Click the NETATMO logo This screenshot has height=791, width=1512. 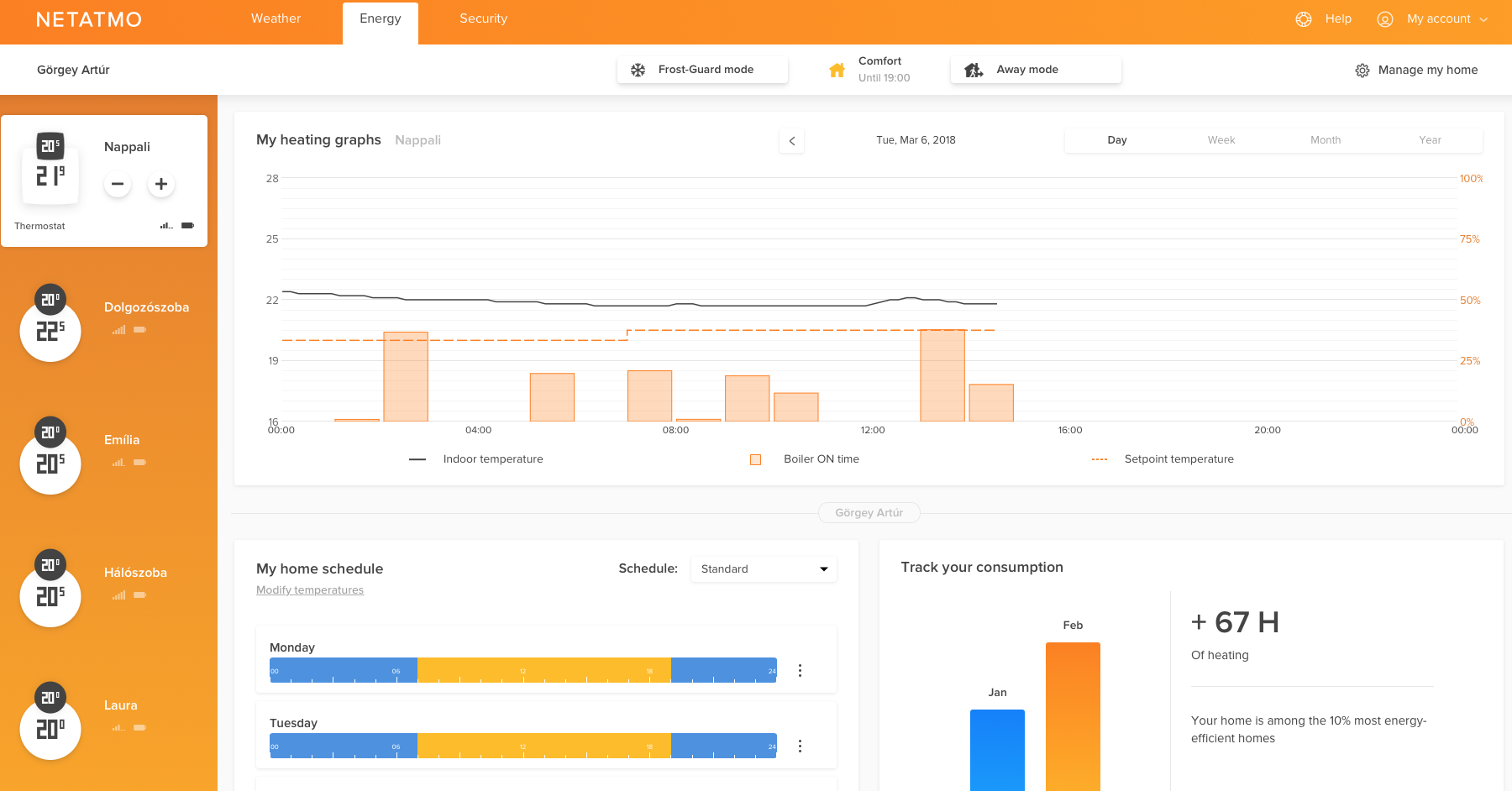tap(89, 20)
